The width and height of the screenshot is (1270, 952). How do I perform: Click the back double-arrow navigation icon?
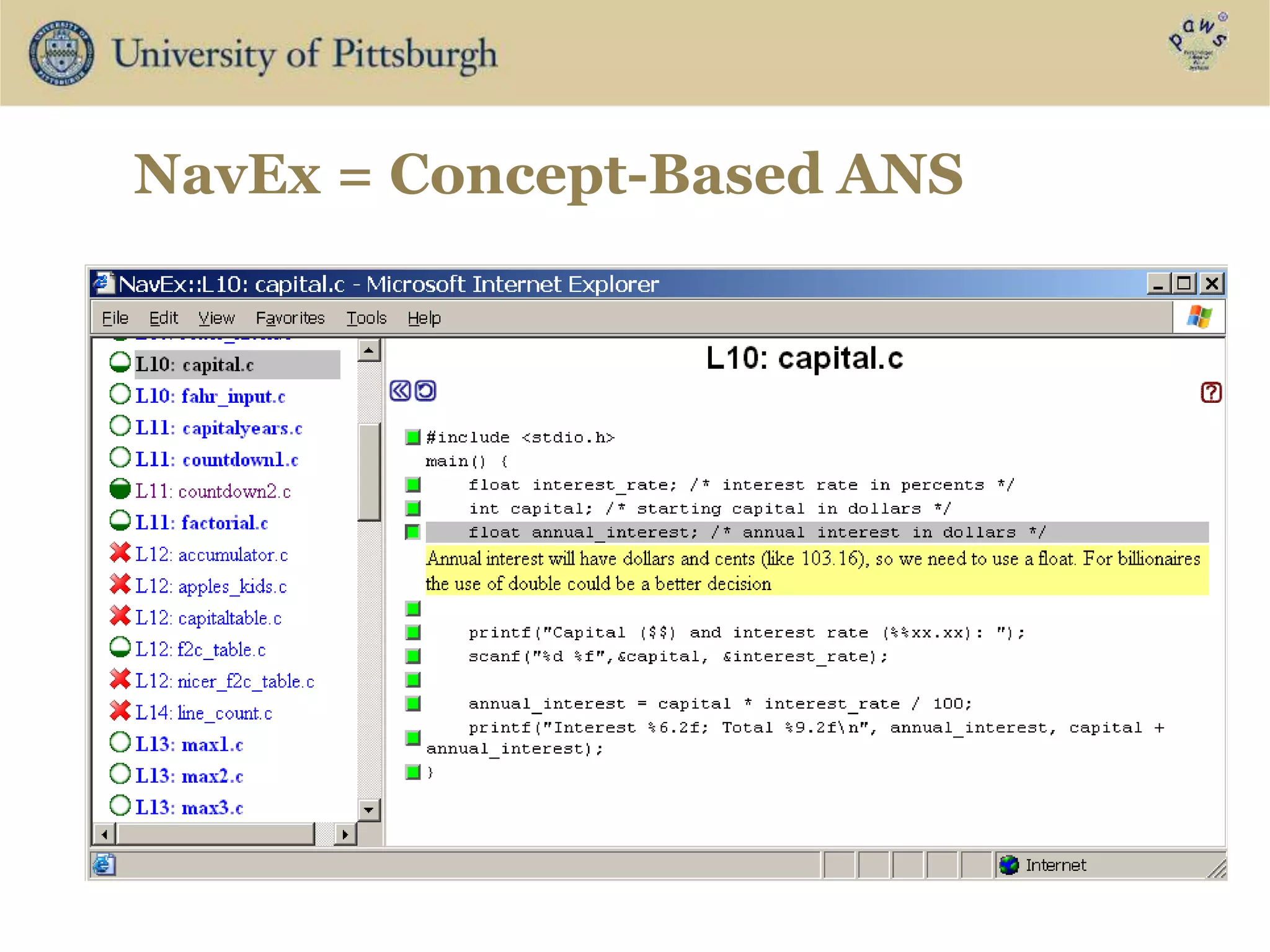click(400, 391)
